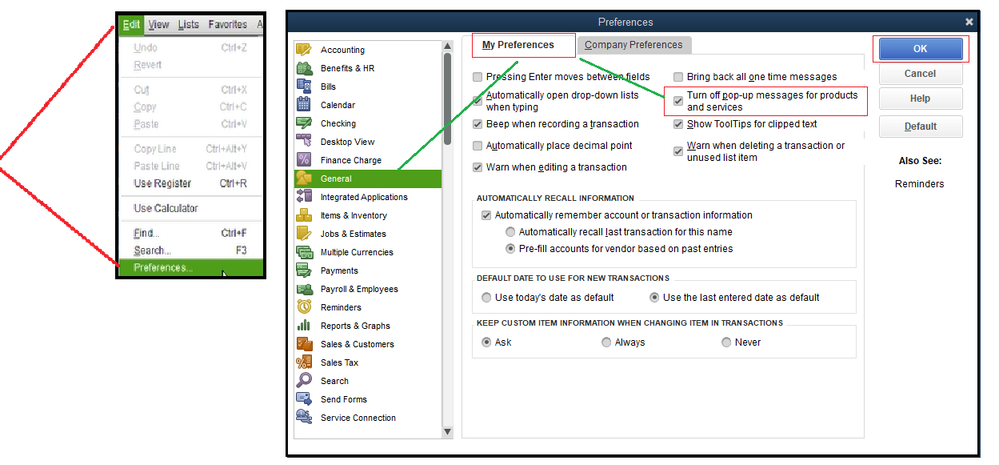The height and width of the screenshot is (465, 999).
Task: Open the Sales Tax icon
Action: coord(304,362)
